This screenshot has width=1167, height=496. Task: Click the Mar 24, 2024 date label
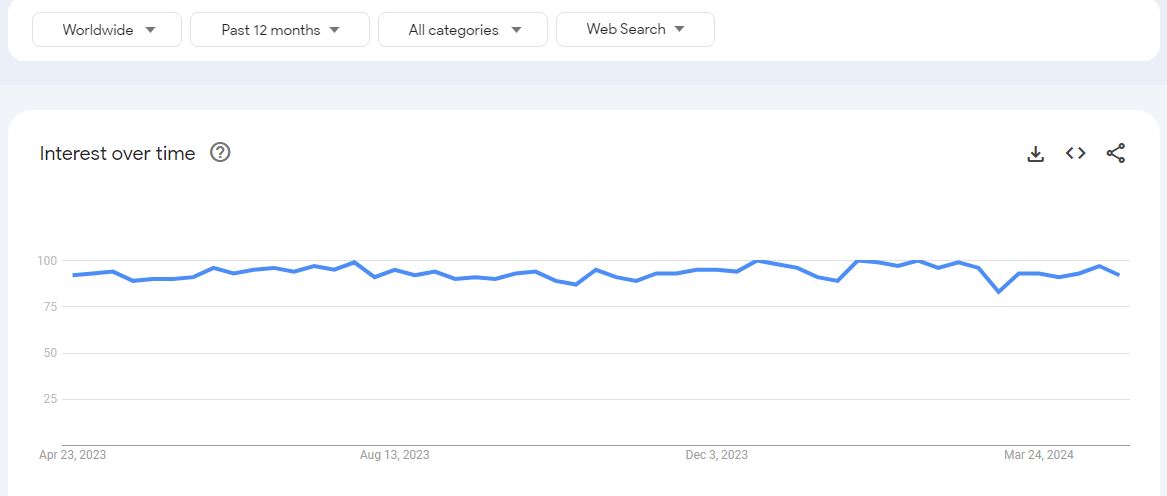1039,454
